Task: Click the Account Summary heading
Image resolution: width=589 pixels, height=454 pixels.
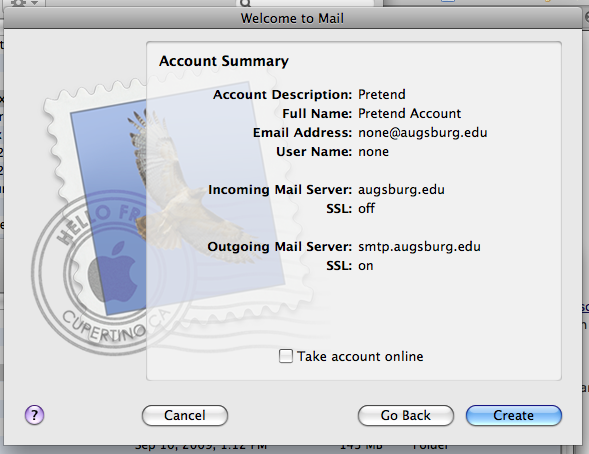Action: (224, 61)
